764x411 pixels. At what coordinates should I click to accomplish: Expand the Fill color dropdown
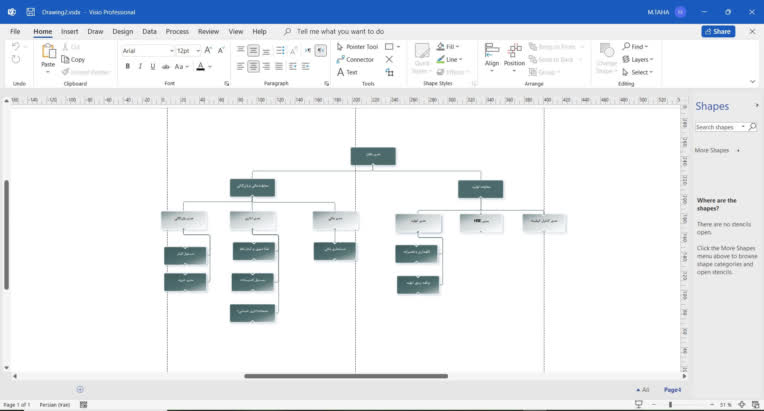(x=458, y=47)
